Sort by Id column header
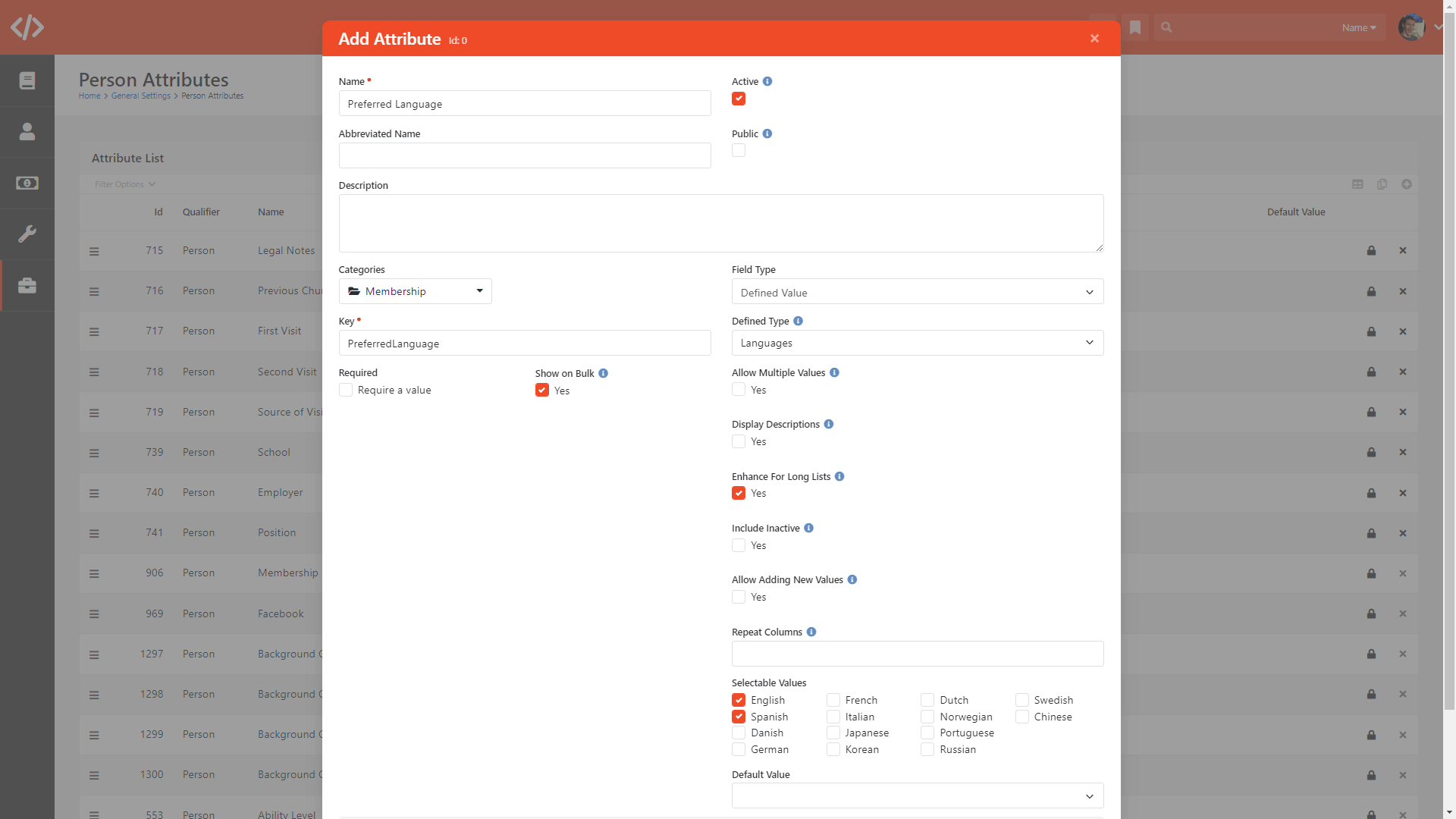Screen dimensions: 1456x819 tap(158, 212)
